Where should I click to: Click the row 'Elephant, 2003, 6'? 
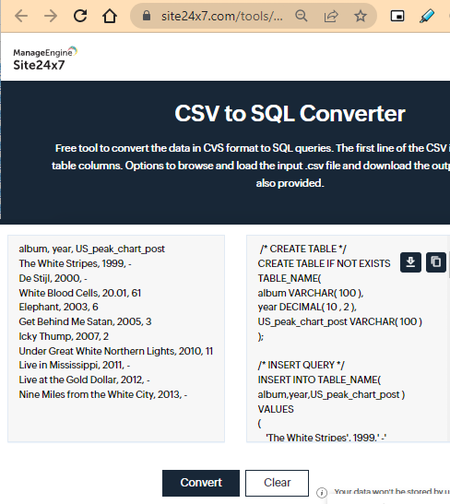pyautogui.click(x=58, y=307)
